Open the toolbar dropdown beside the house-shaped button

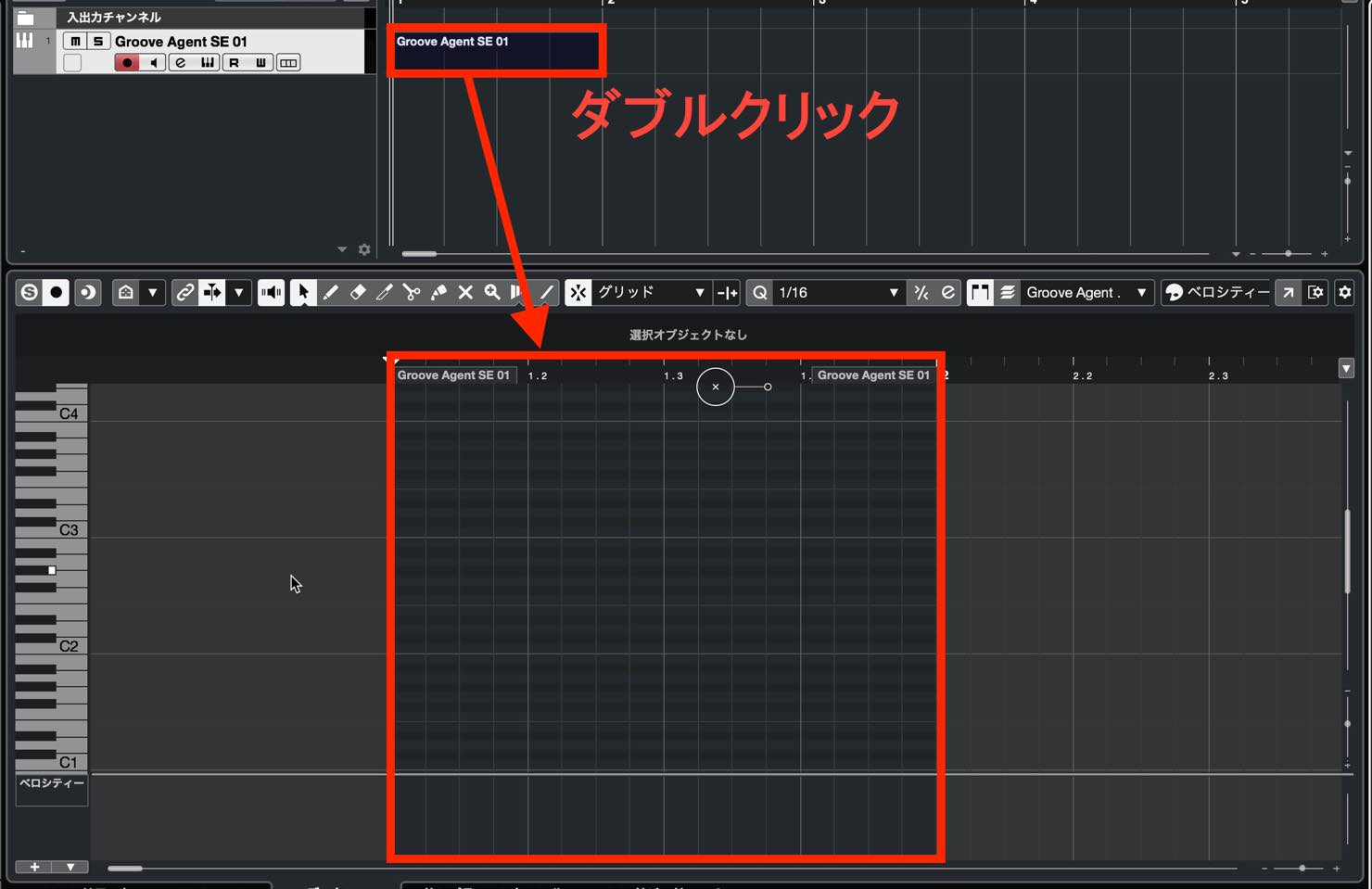pyautogui.click(x=153, y=292)
